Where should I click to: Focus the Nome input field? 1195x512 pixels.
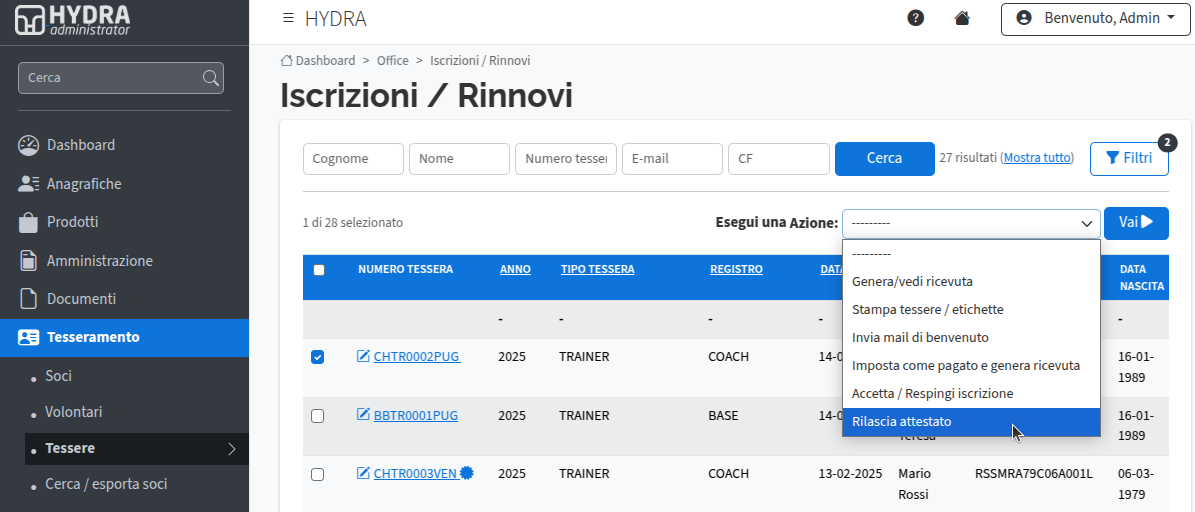pos(460,158)
